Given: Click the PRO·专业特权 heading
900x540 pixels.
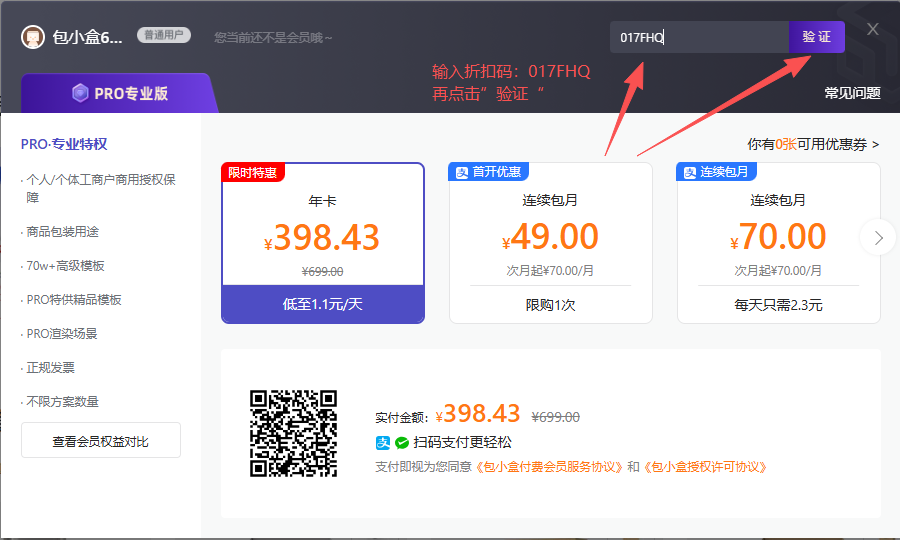Looking at the screenshot, I should pyautogui.click(x=64, y=144).
